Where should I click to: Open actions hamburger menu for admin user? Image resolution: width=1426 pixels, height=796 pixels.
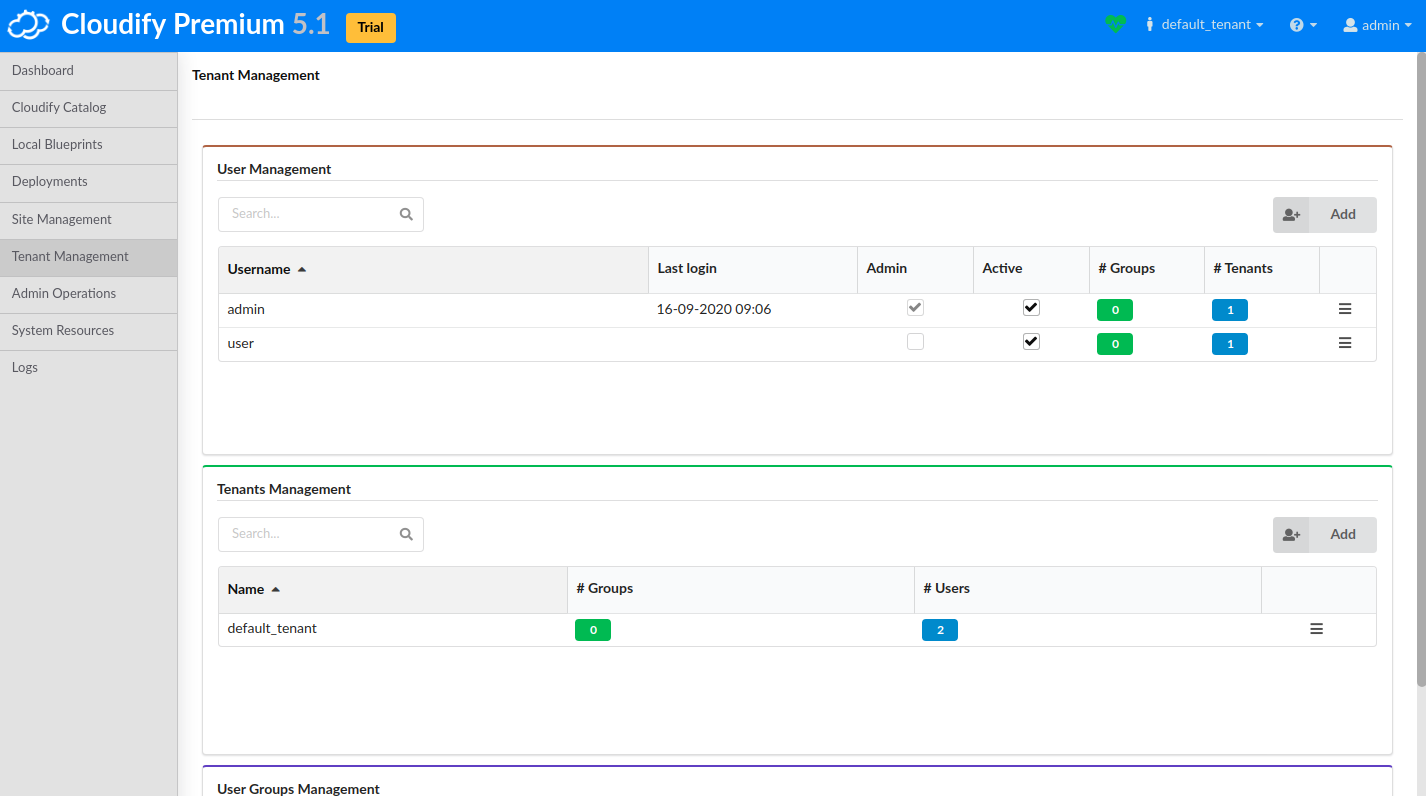[x=1345, y=309]
